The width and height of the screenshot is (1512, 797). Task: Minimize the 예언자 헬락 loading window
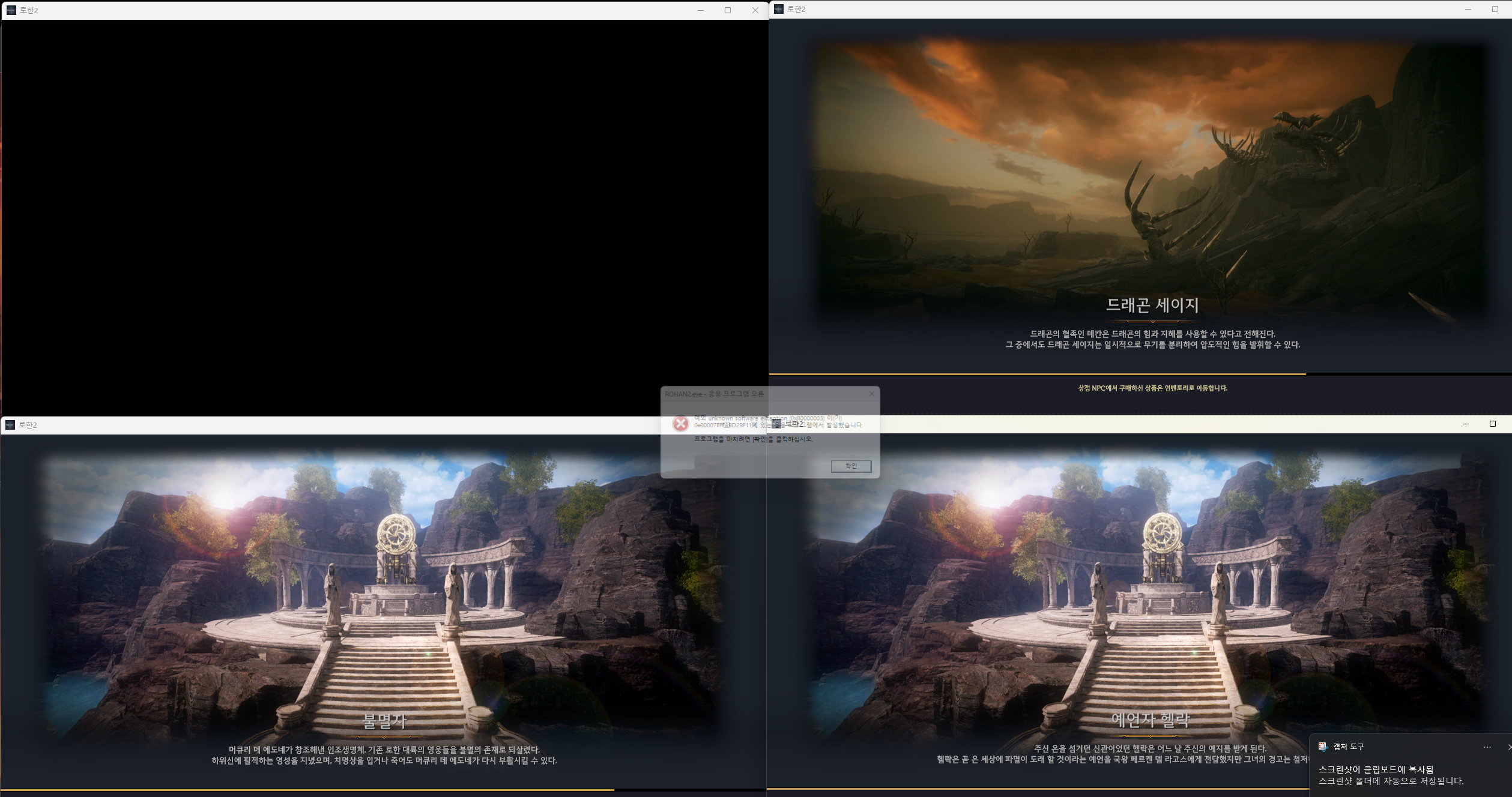(1465, 424)
